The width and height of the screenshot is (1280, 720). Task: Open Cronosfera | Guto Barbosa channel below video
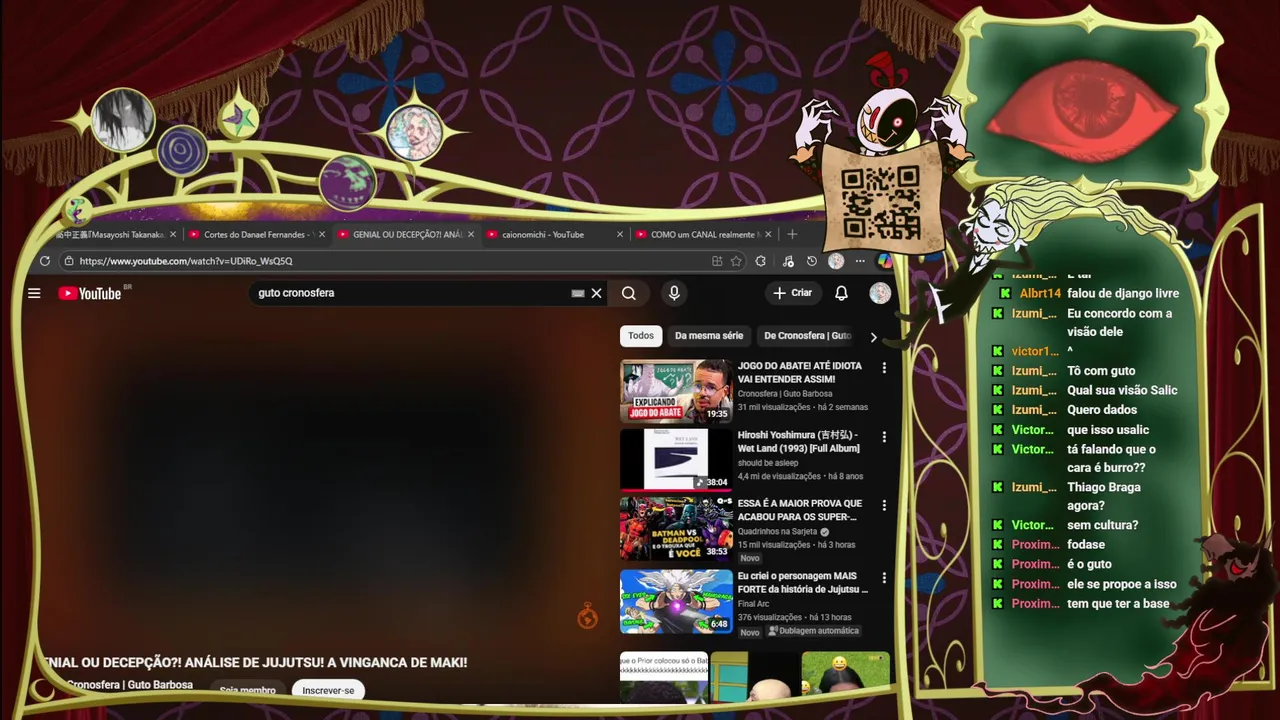tap(130, 685)
